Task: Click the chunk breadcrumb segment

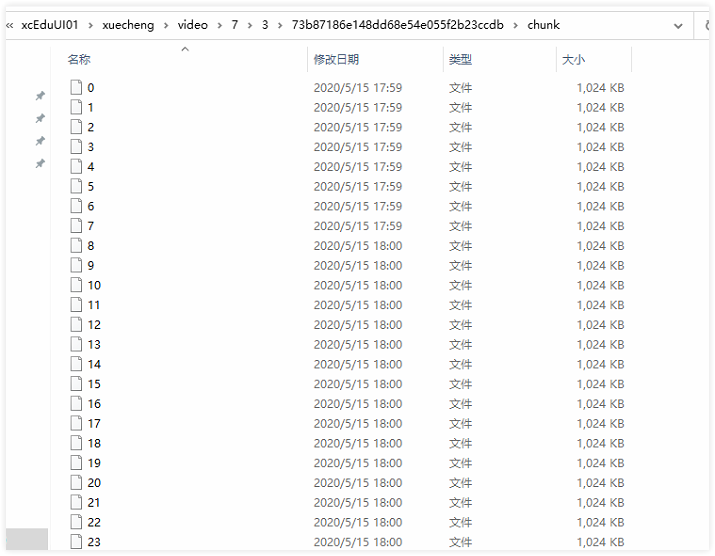Action: pos(544,25)
